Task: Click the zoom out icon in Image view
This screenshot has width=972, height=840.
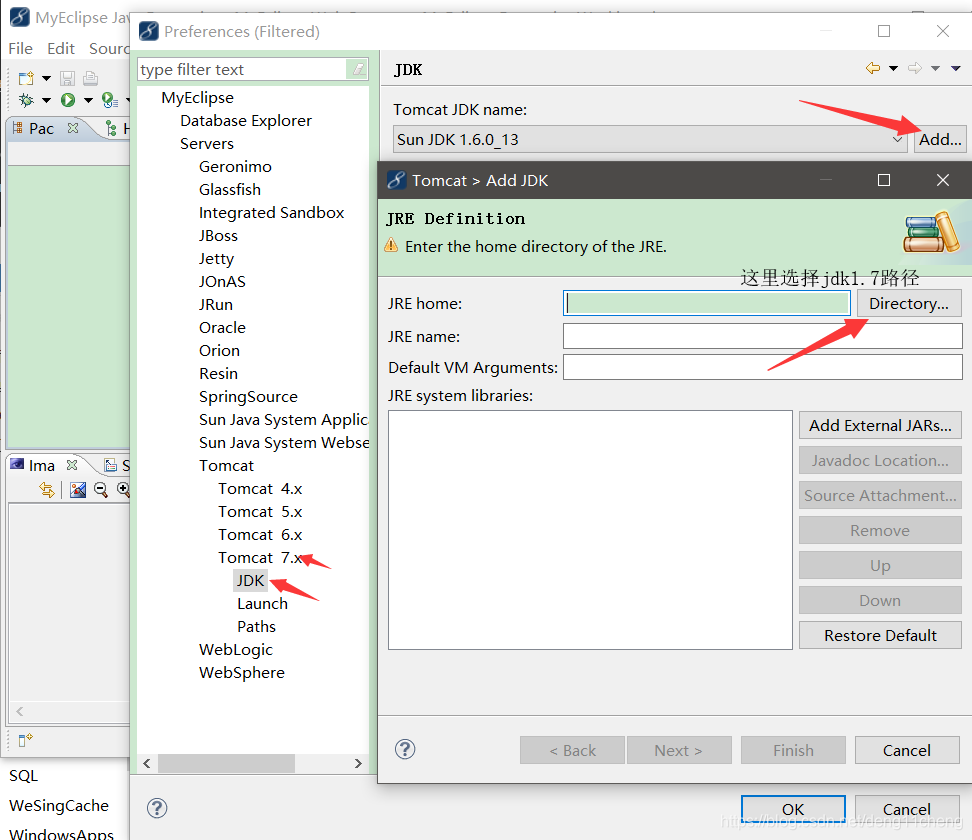Action: click(100, 490)
